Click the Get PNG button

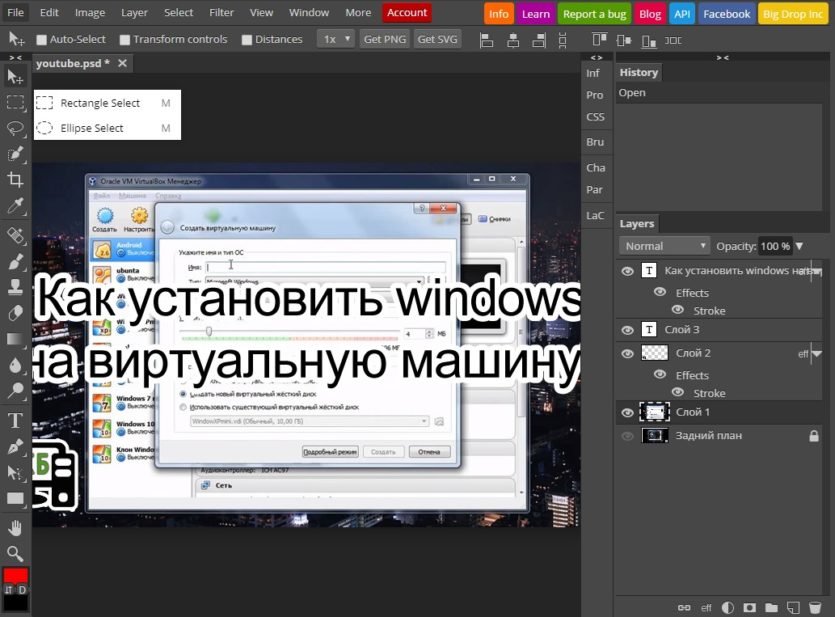pos(385,39)
